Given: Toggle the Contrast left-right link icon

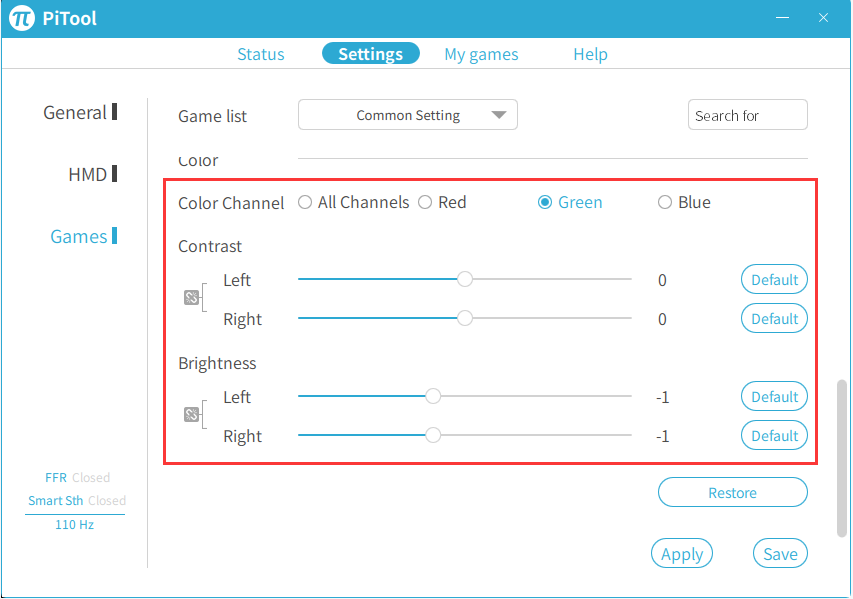Looking at the screenshot, I should 191,298.
